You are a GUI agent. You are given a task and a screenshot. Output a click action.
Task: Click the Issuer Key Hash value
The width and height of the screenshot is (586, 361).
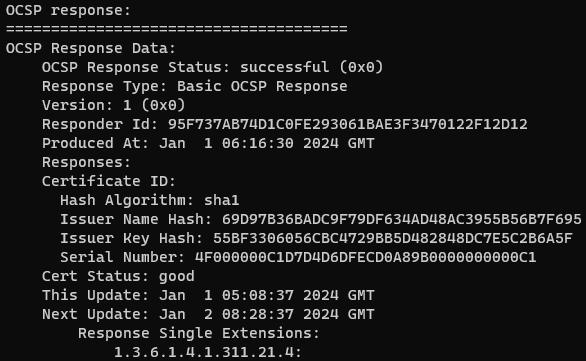pos(393,238)
